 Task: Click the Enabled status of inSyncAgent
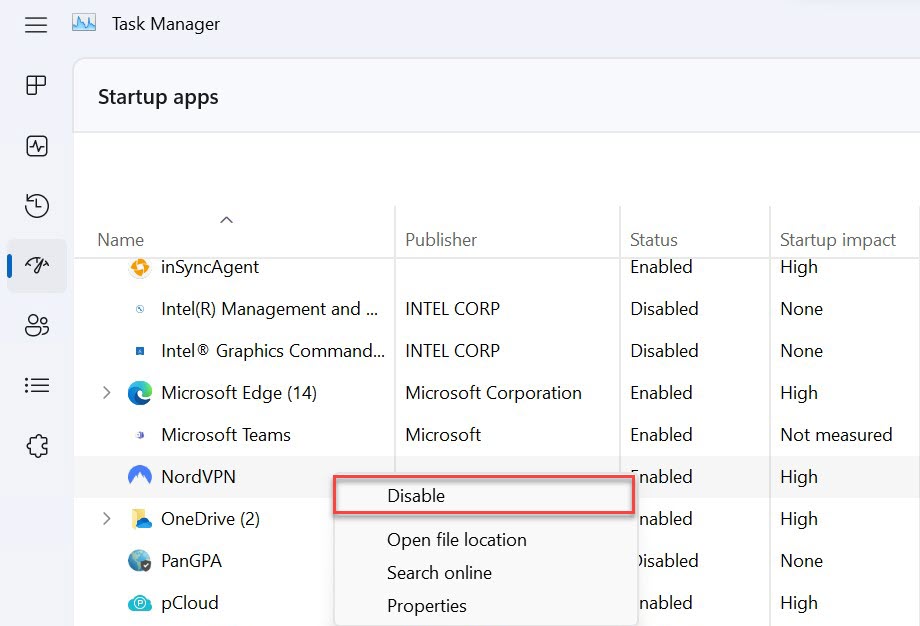tap(661, 267)
